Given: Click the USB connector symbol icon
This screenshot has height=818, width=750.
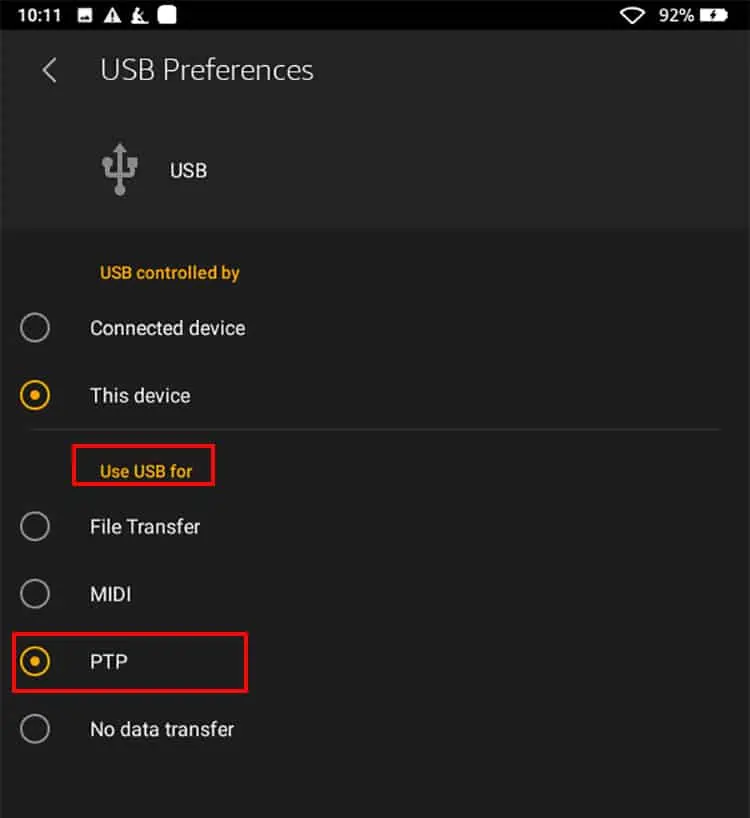Looking at the screenshot, I should 119,167.
